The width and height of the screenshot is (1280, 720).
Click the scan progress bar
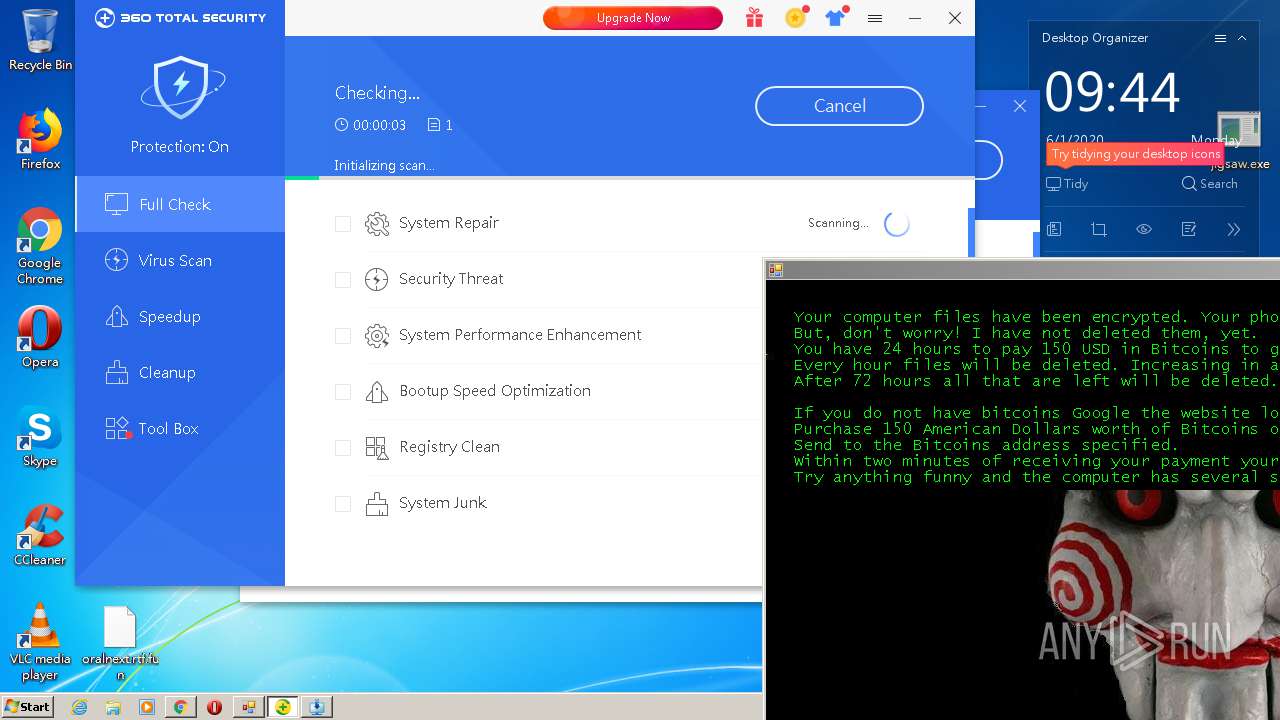coord(630,178)
